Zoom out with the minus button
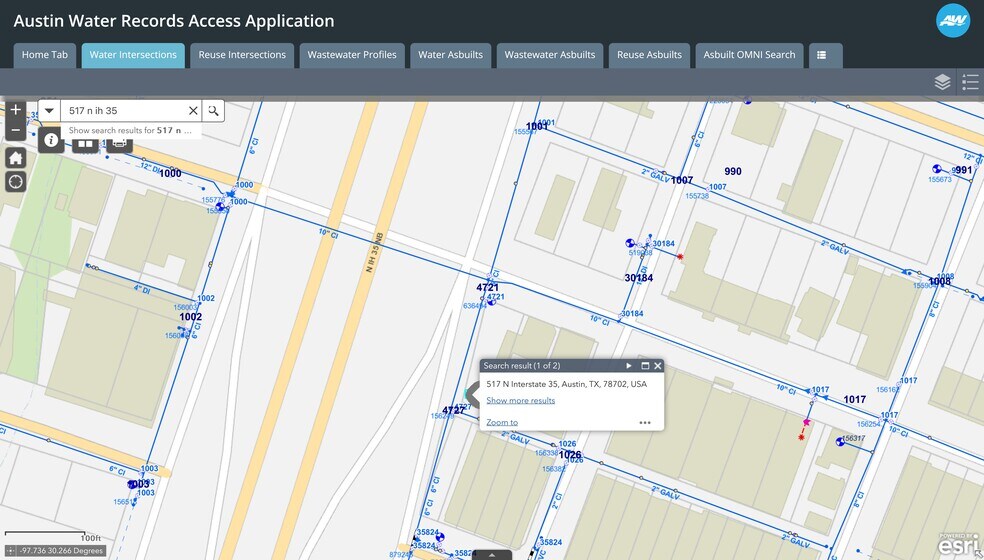The width and height of the screenshot is (984, 560). (15, 131)
